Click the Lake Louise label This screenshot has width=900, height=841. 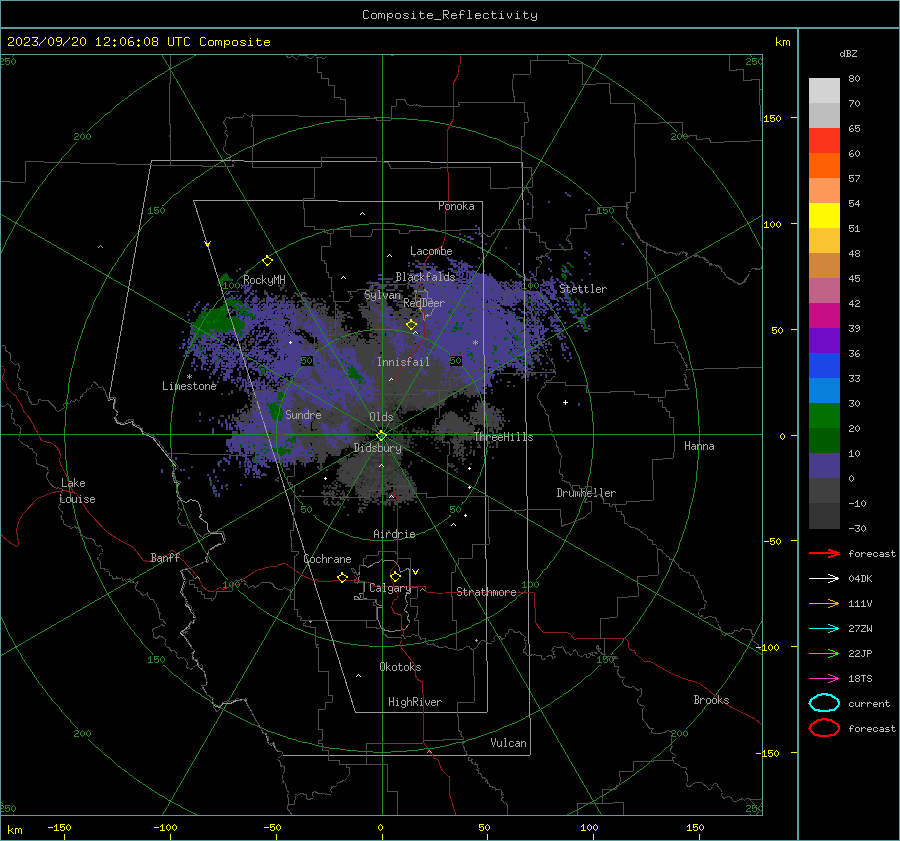point(77,491)
